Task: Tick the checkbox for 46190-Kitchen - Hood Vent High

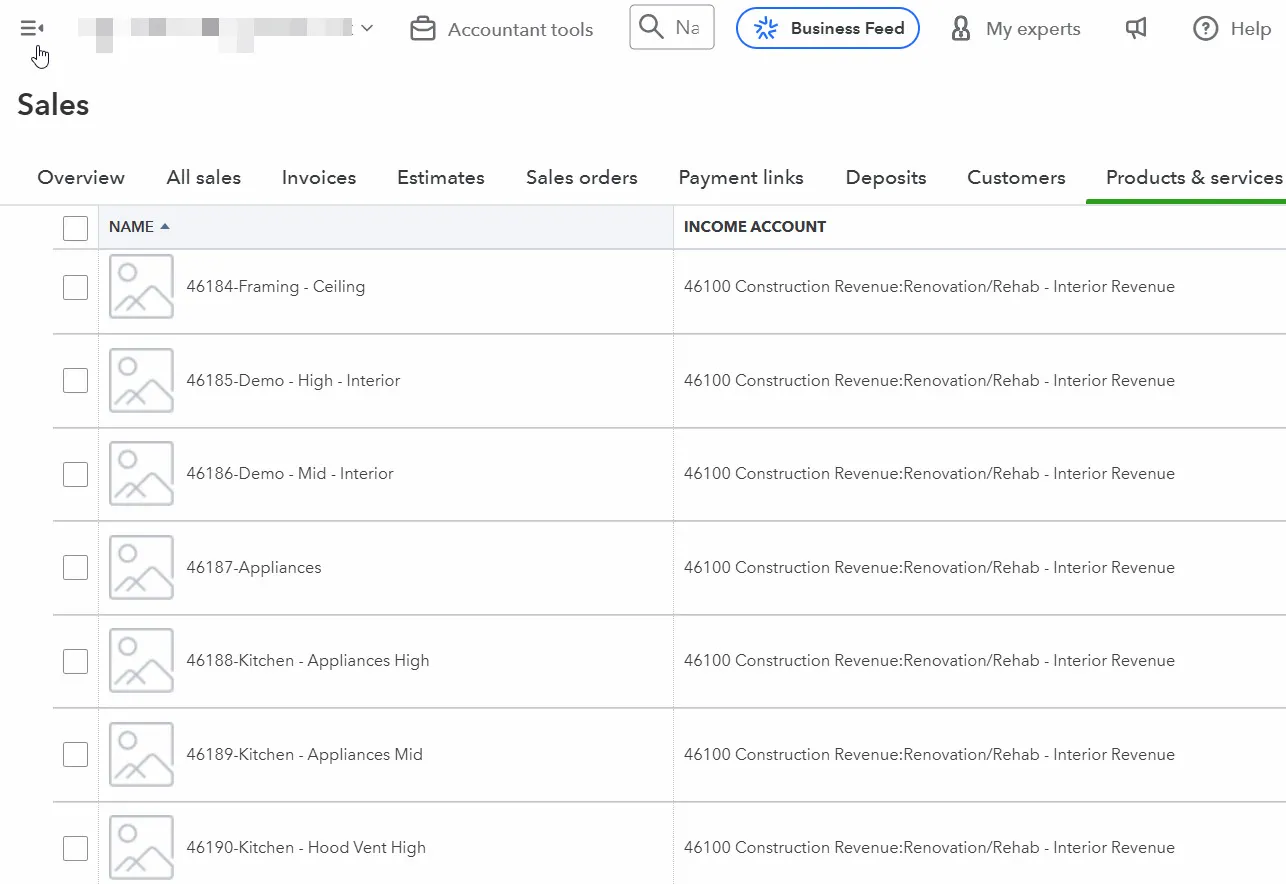Action: click(75, 848)
